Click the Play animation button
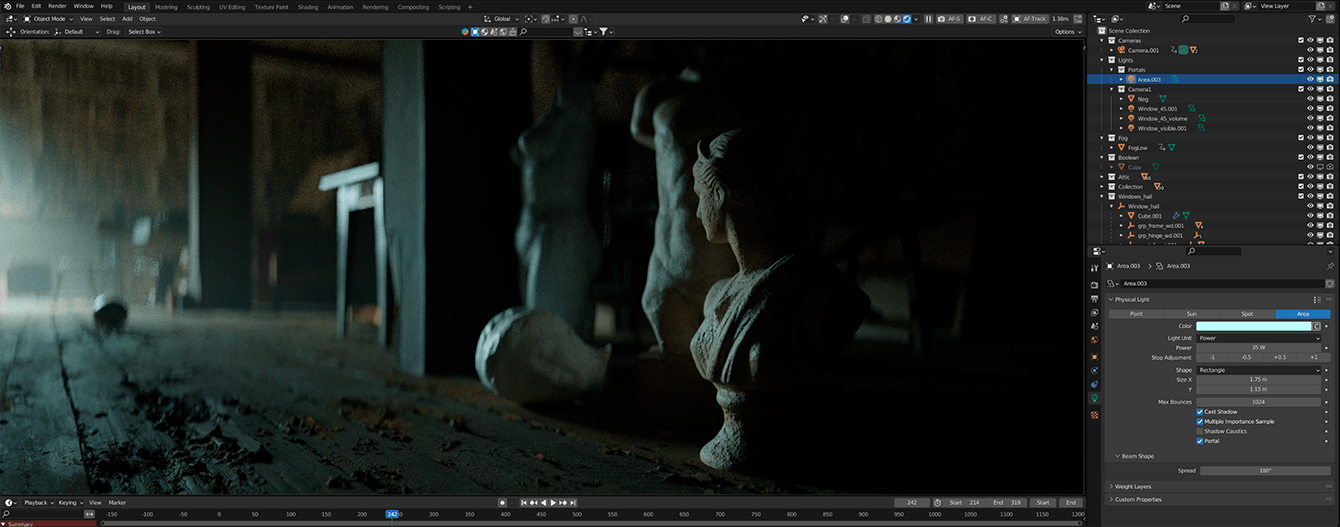This screenshot has width=1340, height=527. coord(553,502)
